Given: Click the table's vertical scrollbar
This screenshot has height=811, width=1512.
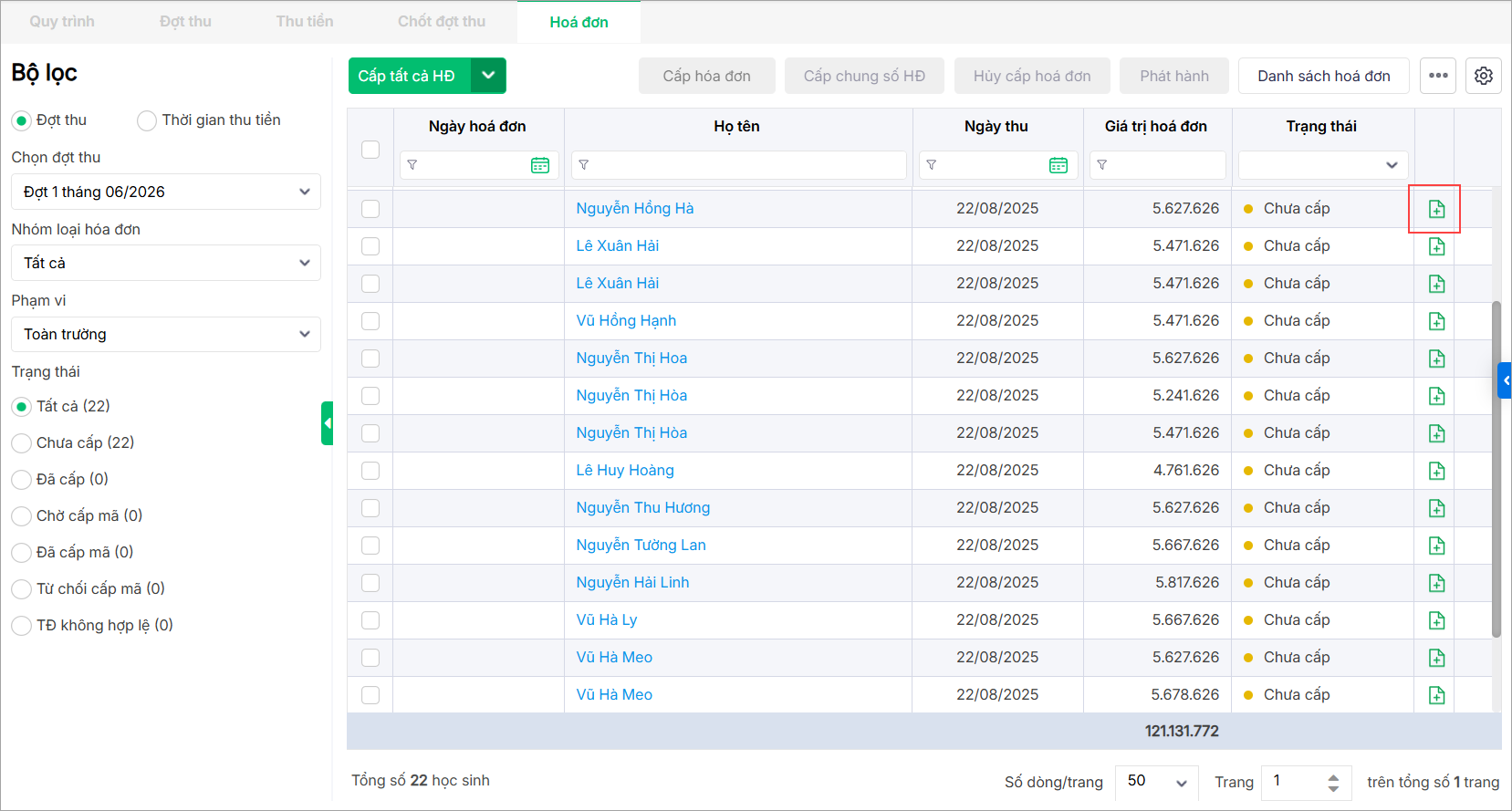Looking at the screenshot, I should tap(1496, 469).
